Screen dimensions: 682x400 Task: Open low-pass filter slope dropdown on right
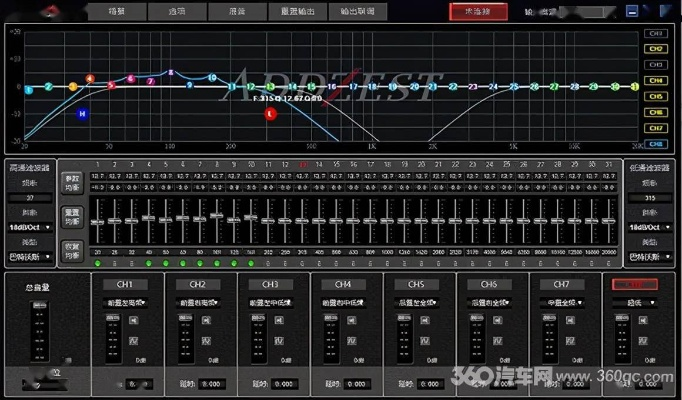pos(649,227)
